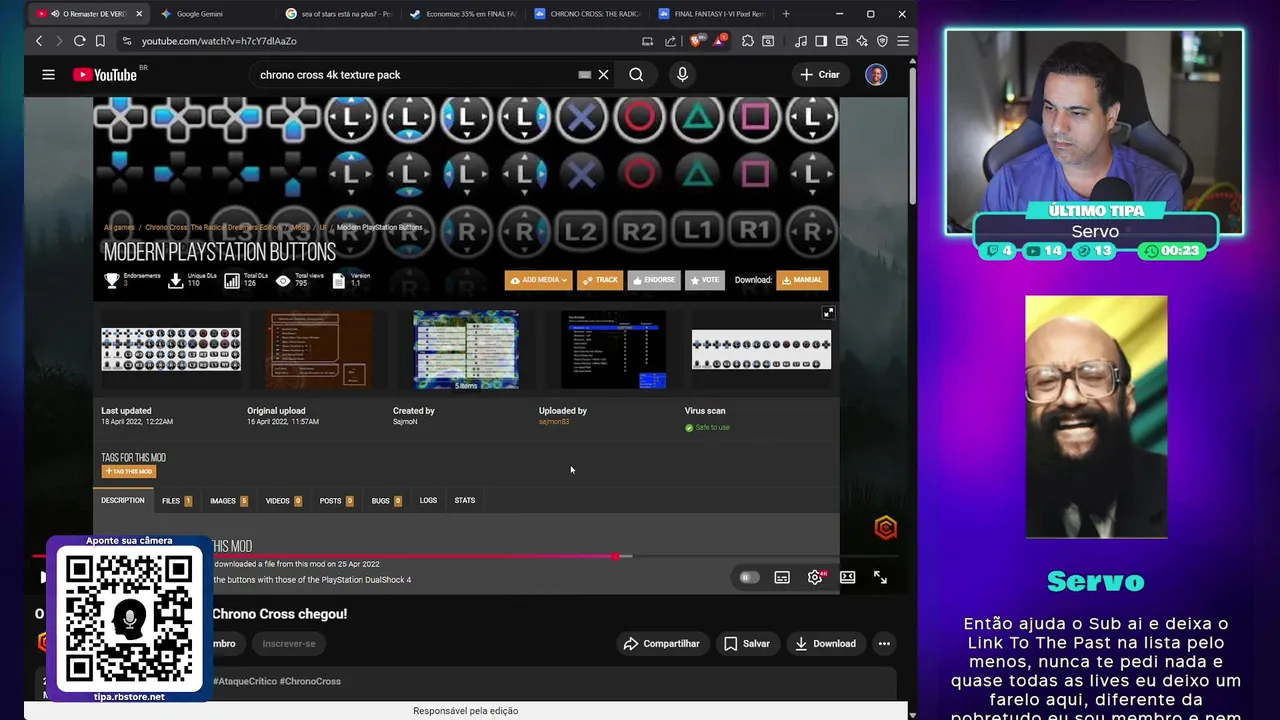1280x720 pixels.
Task: Click the Mods breadcrumb link
Action: 300,227
